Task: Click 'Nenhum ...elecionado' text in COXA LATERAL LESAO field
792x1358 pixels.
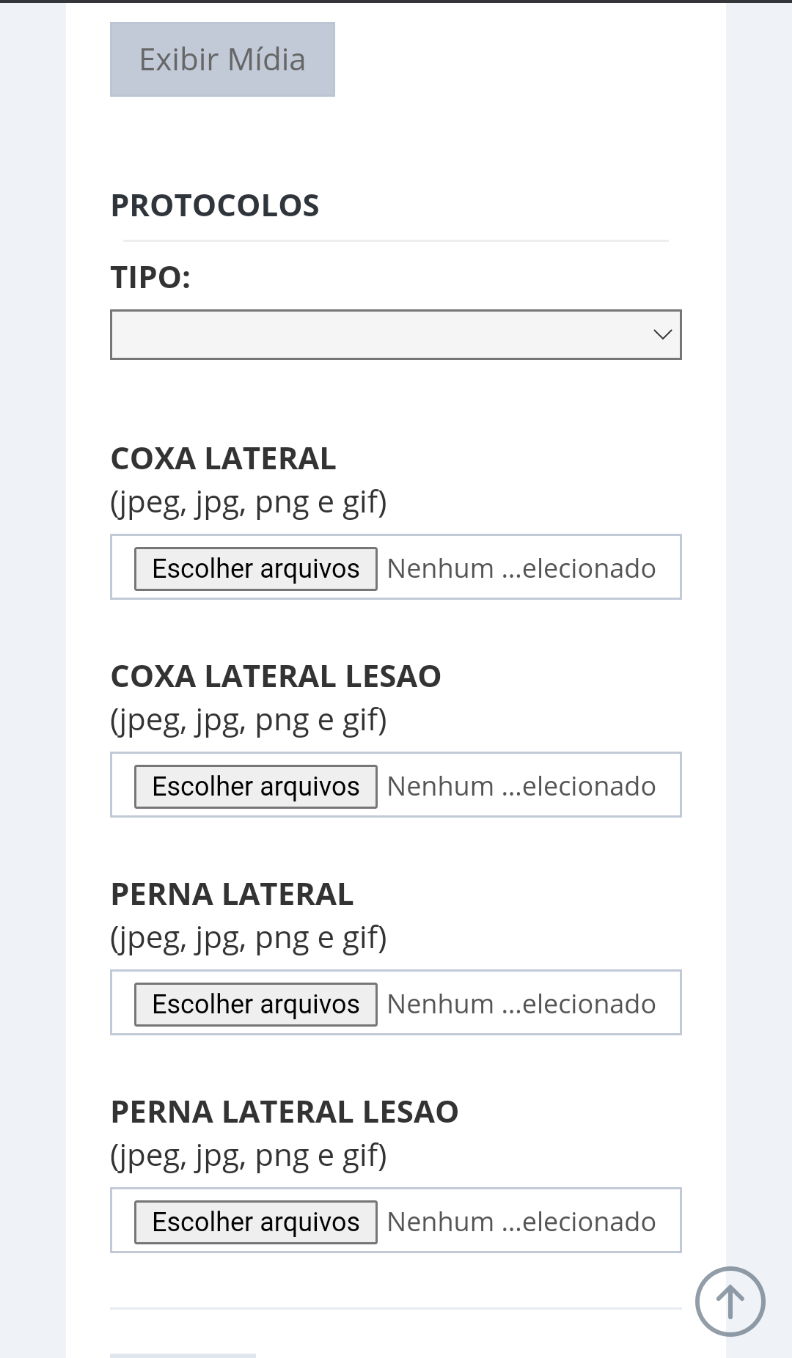Action: [521, 786]
